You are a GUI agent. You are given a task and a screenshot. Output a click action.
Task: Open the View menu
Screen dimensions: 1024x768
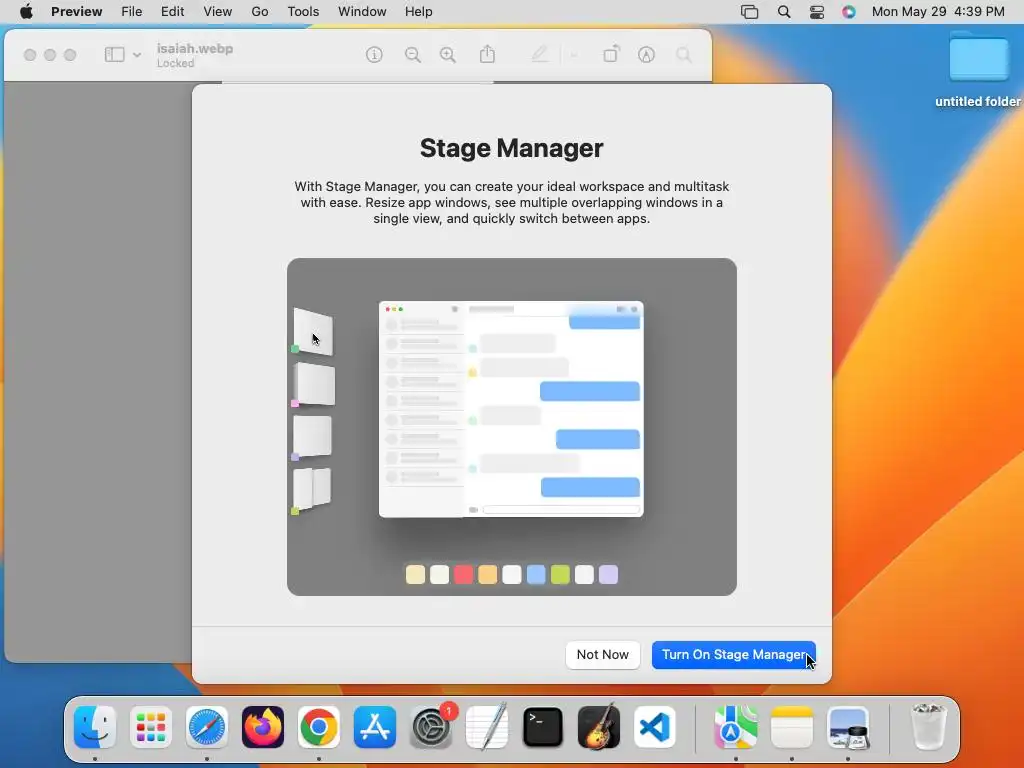tap(217, 12)
